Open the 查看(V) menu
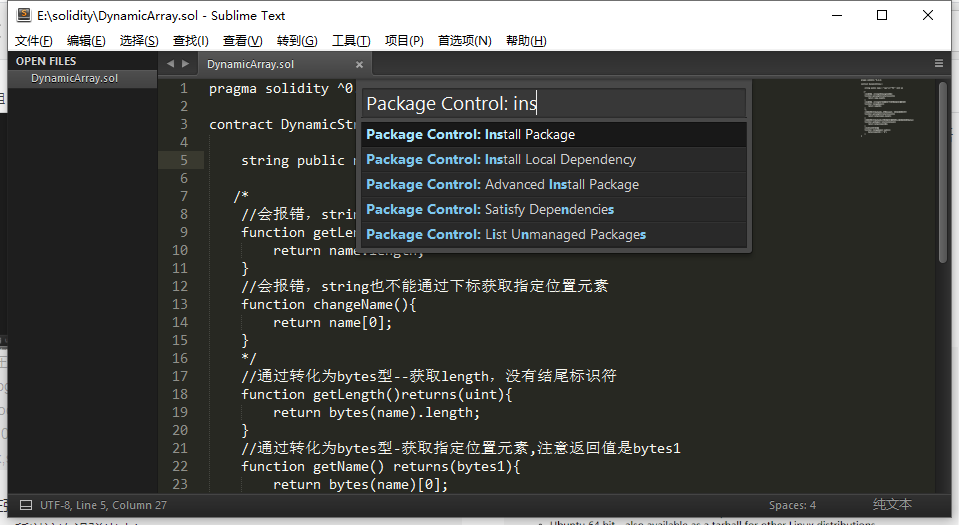The height and width of the screenshot is (525, 959). [x=243, y=40]
